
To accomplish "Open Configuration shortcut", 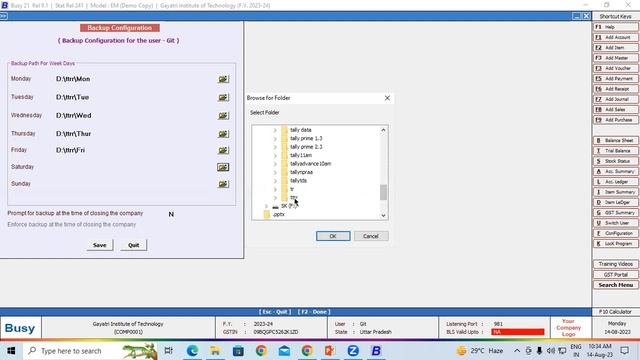I will (616, 233).
